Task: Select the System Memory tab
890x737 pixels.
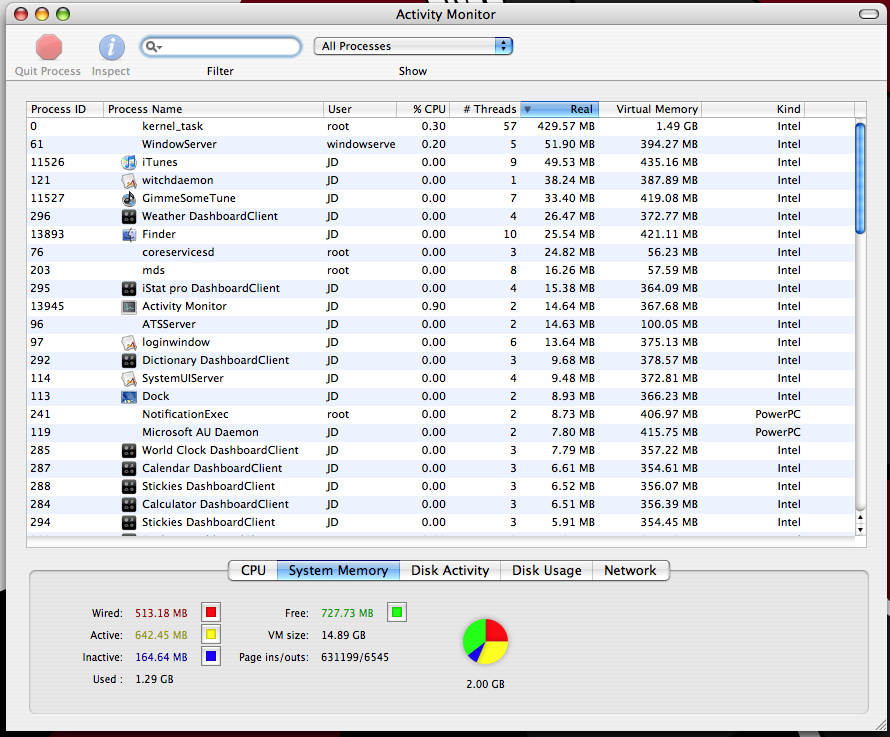Action: tap(338, 570)
